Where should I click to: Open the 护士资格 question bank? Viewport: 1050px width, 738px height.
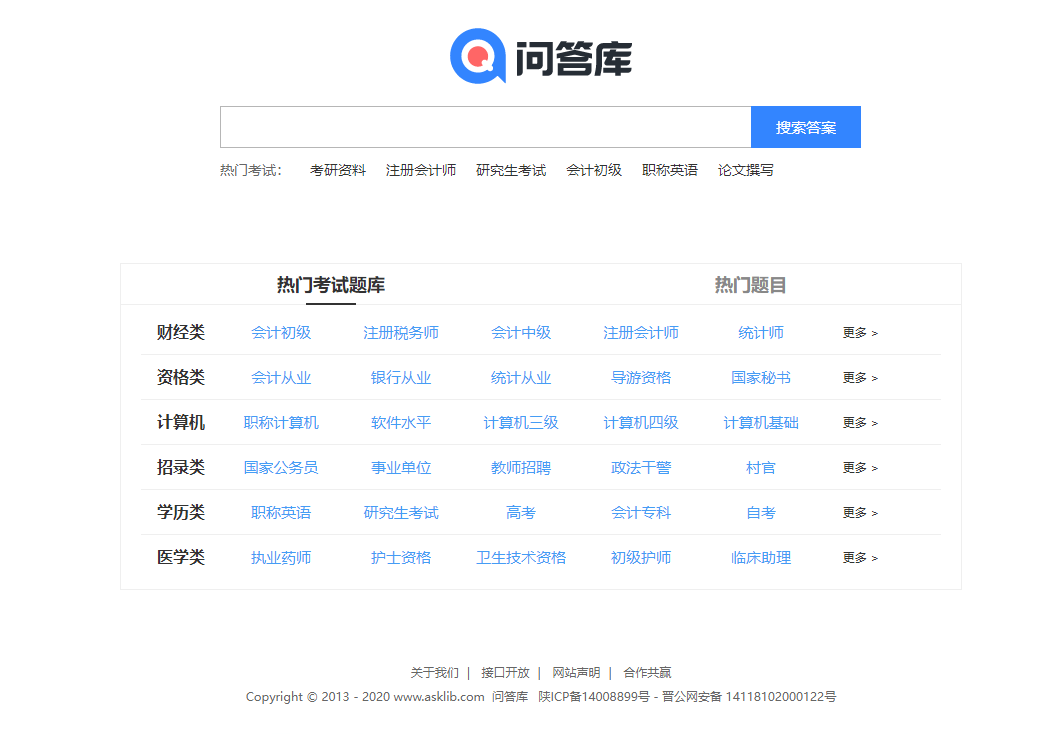pos(401,557)
